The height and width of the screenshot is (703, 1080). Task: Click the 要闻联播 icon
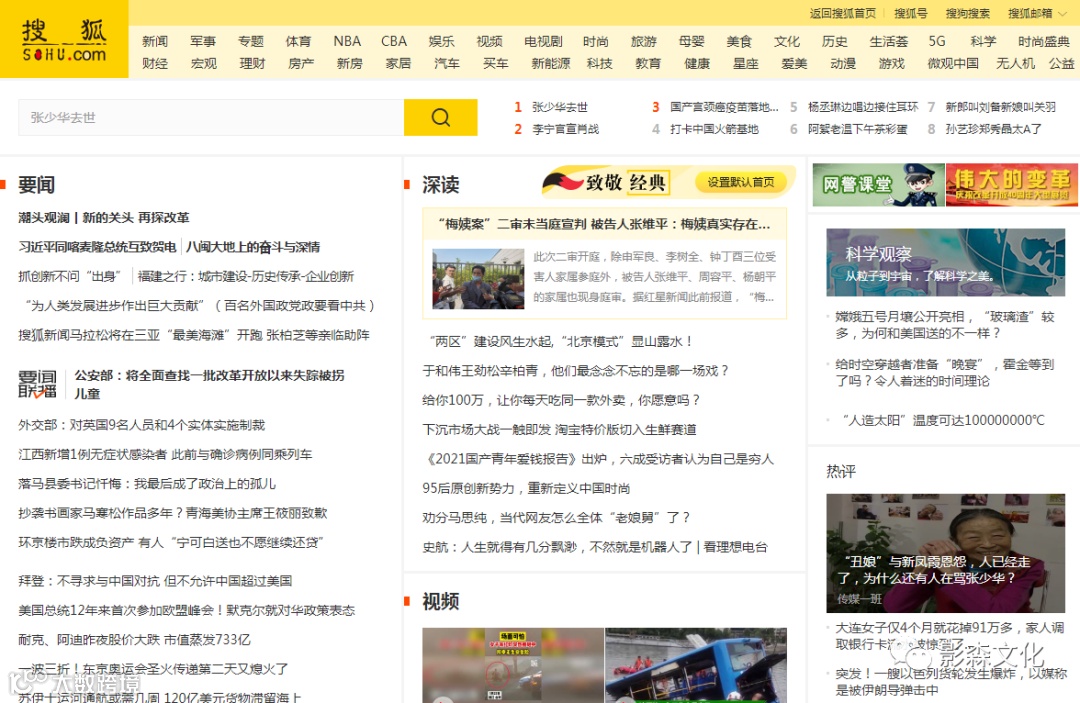click(x=38, y=384)
